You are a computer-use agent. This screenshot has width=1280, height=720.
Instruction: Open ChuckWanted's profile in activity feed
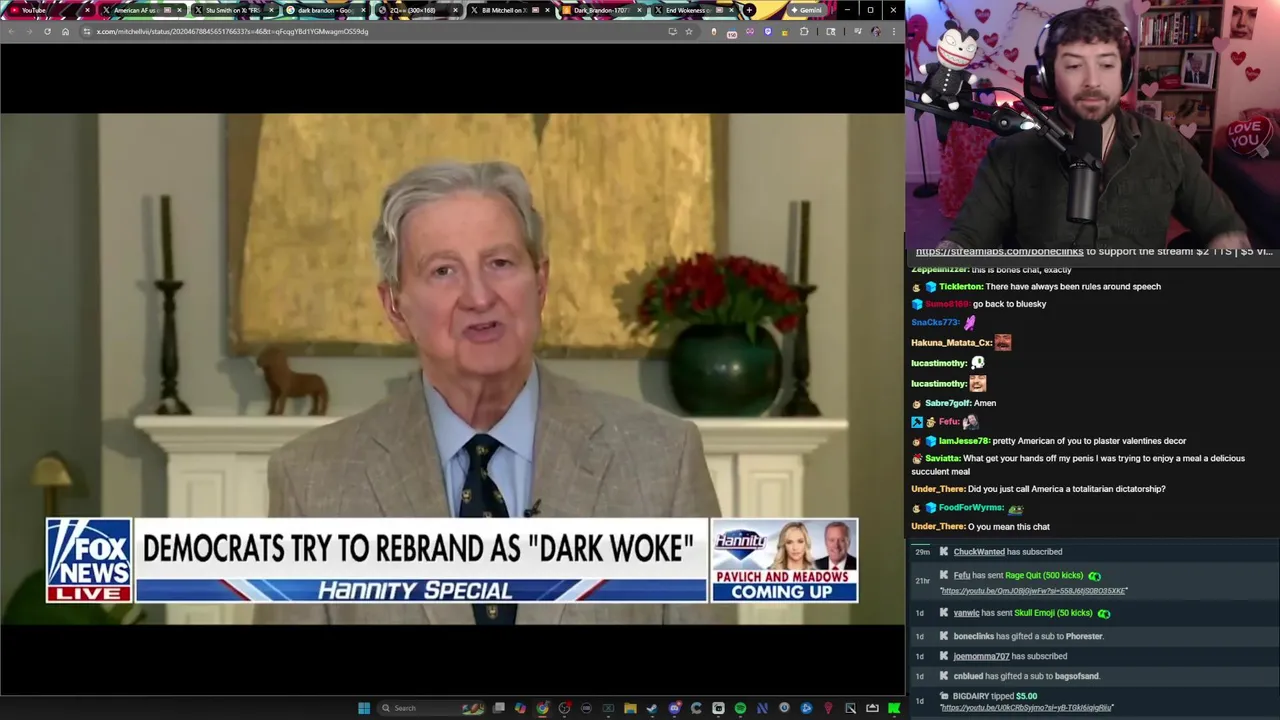(x=979, y=552)
